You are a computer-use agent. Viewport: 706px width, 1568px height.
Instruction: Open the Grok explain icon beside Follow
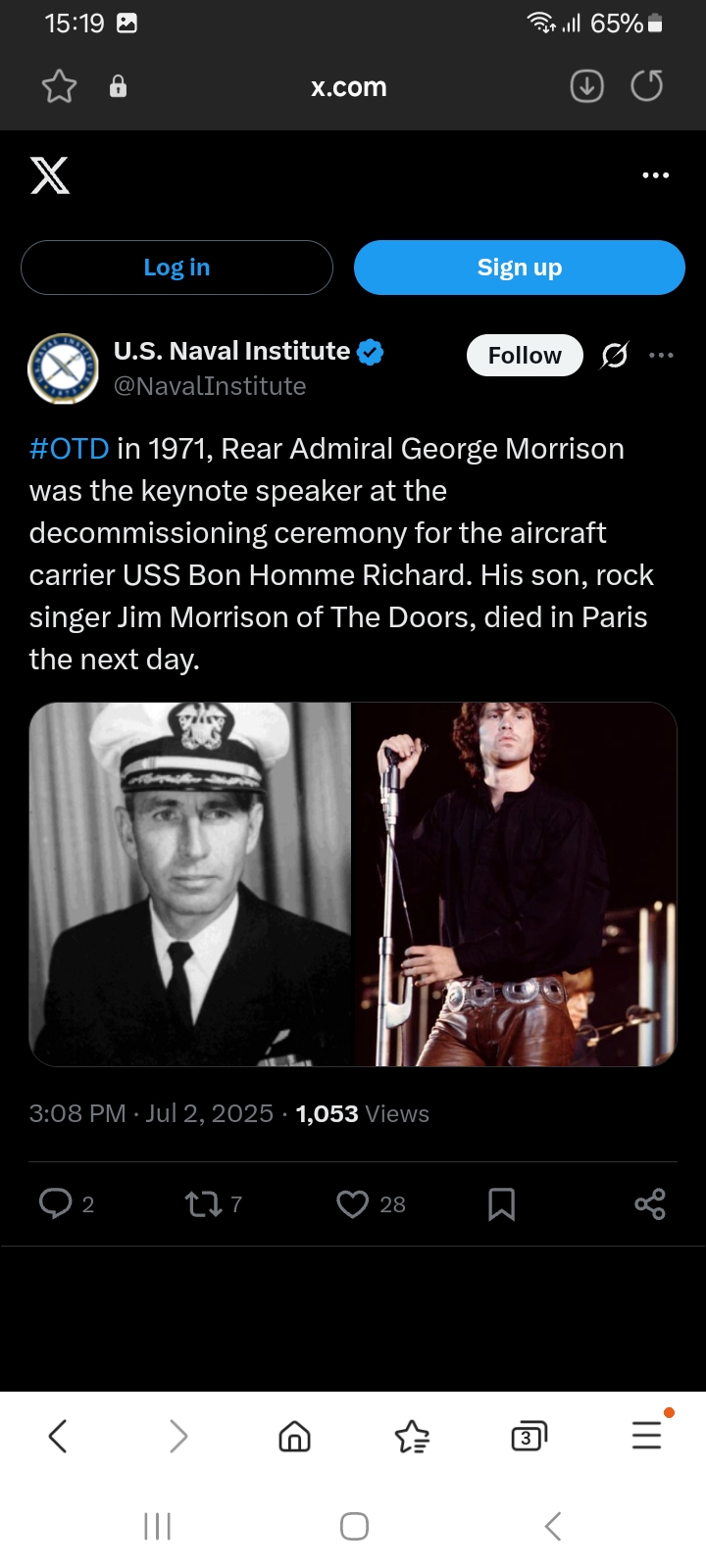click(615, 355)
